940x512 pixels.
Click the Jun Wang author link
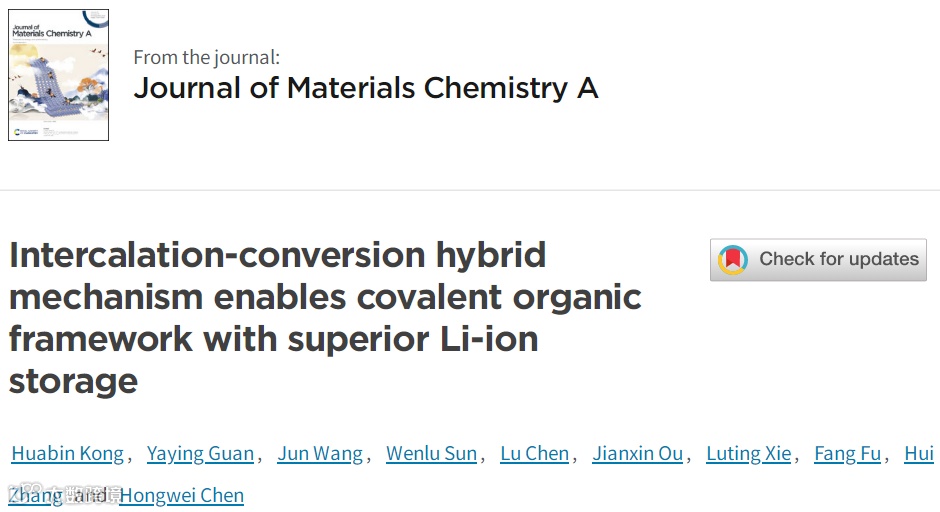point(320,454)
